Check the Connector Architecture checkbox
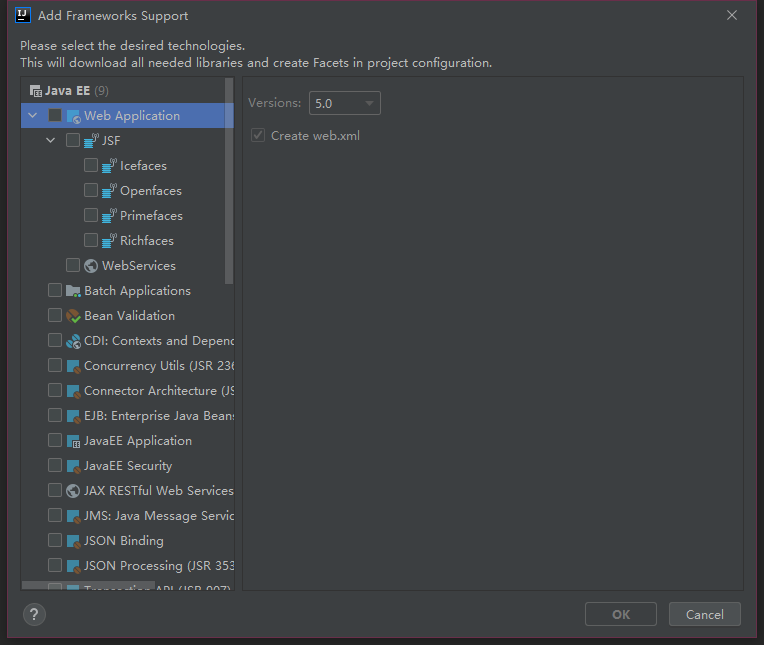The image size is (764, 645). pyautogui.click(x=55, y=390)
